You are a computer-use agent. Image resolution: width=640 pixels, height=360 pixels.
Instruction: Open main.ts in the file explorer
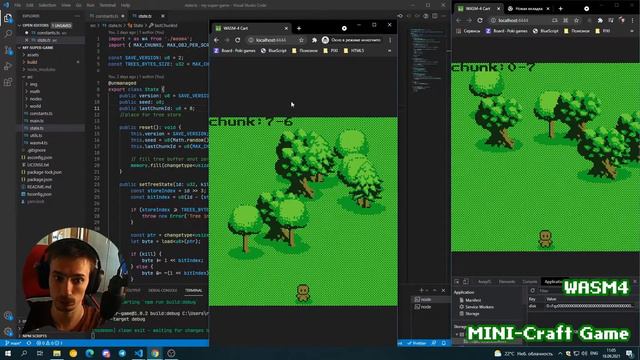tap(37, 121)
